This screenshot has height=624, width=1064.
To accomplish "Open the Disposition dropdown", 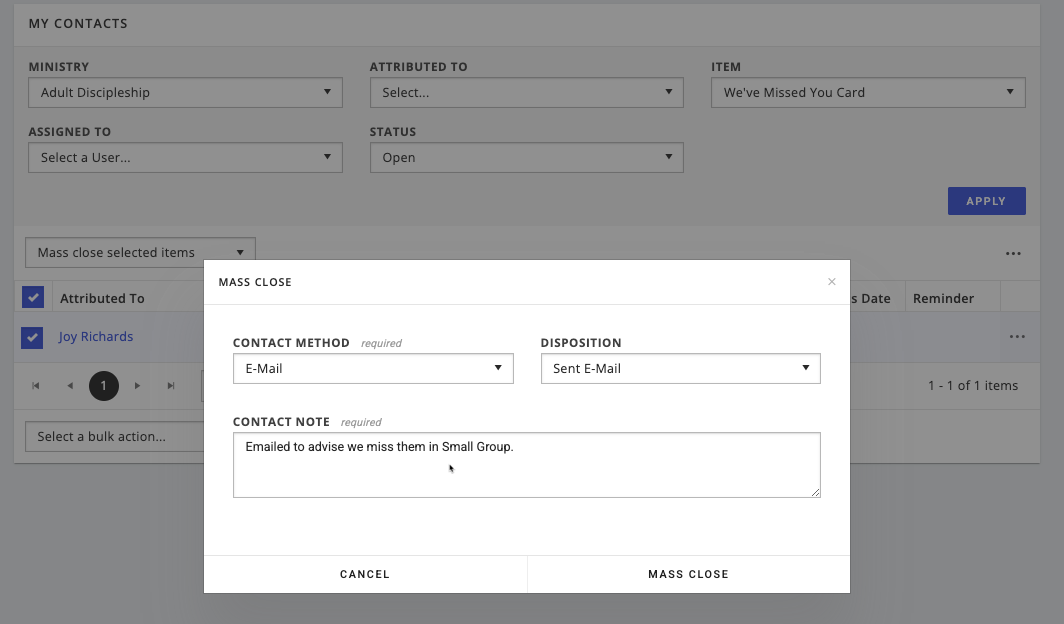I will [x=680, y=368].
